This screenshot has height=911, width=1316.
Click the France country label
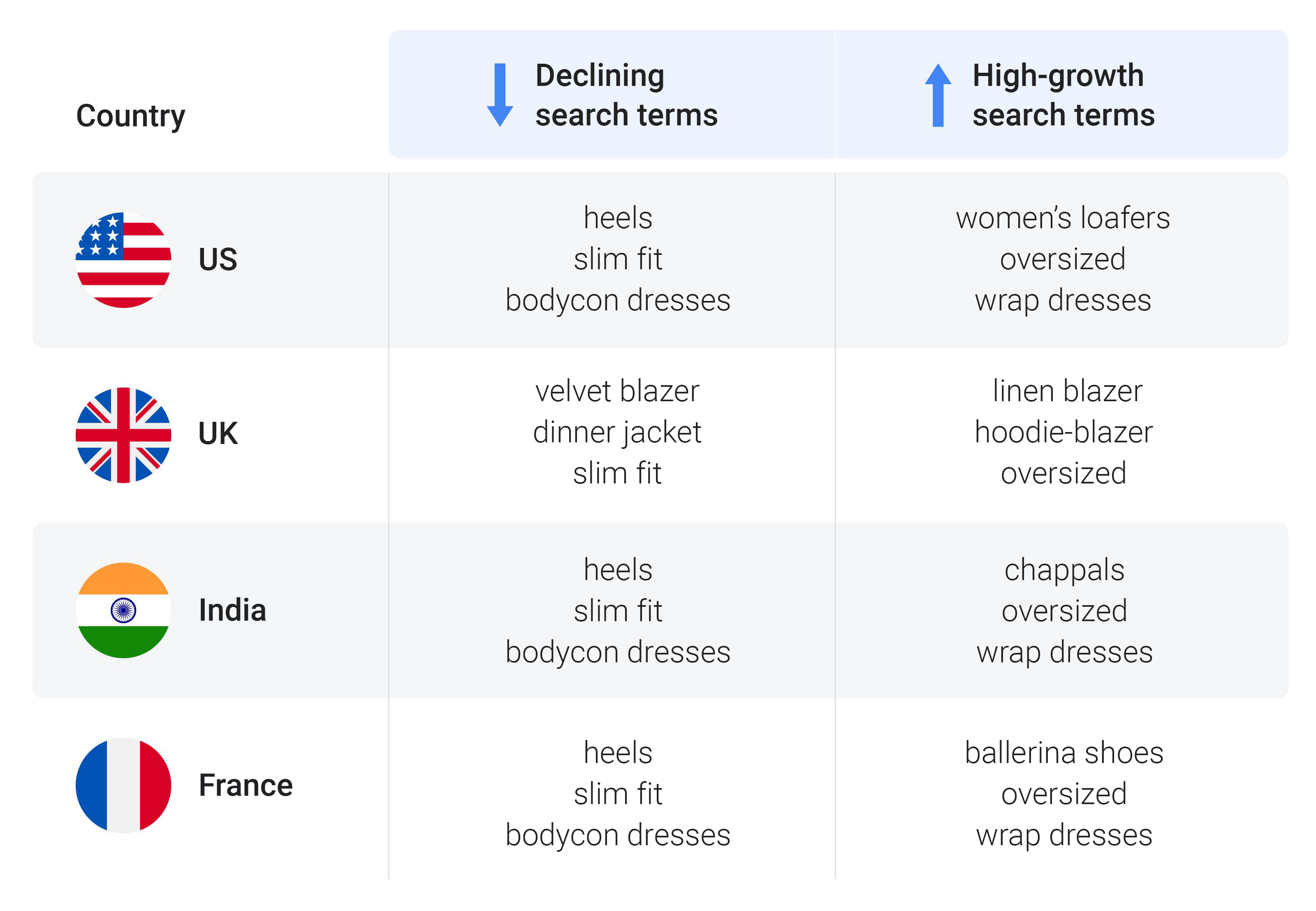246,786
